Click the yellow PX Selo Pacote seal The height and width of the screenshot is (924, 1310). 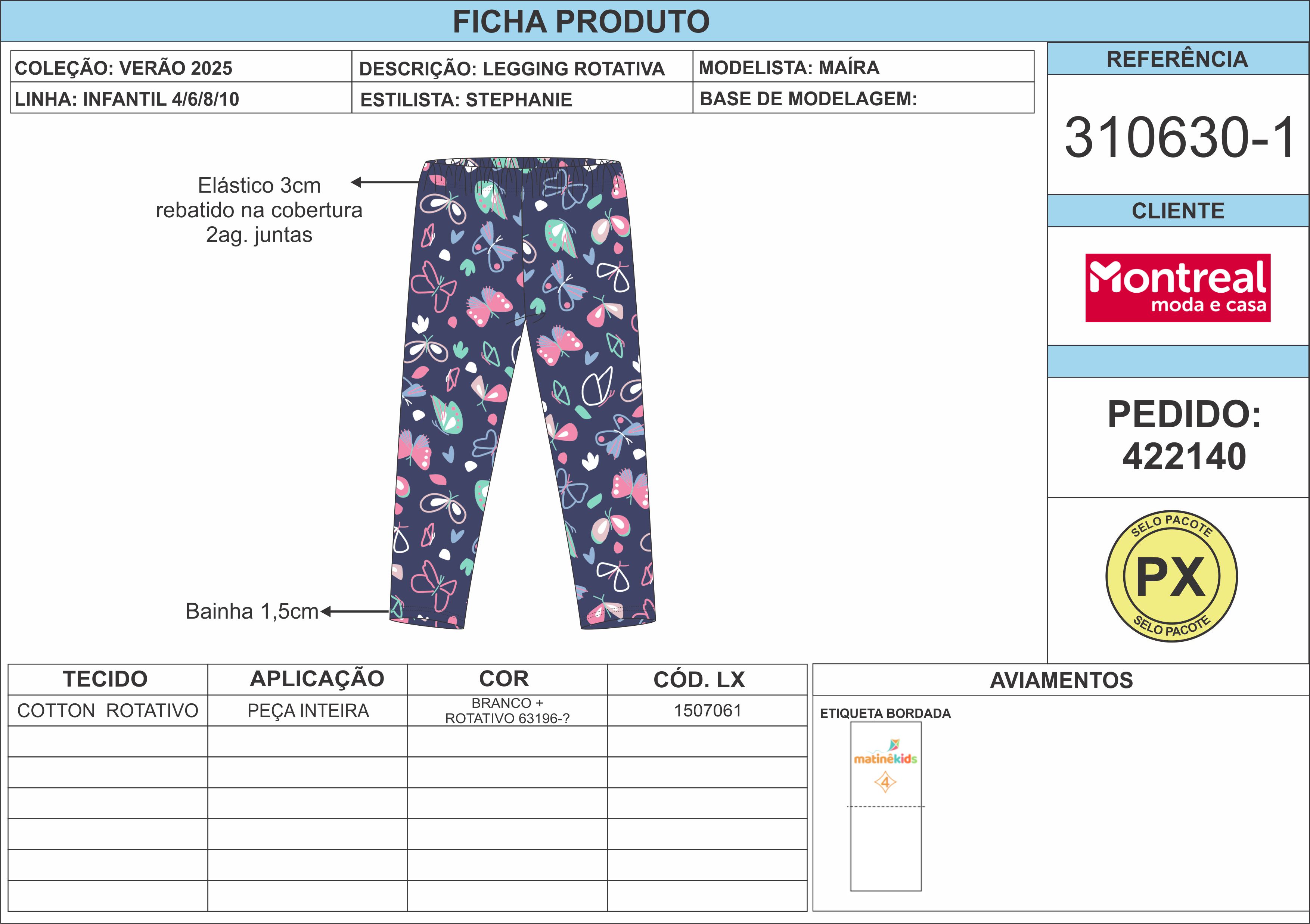[x=1171, y=576]
